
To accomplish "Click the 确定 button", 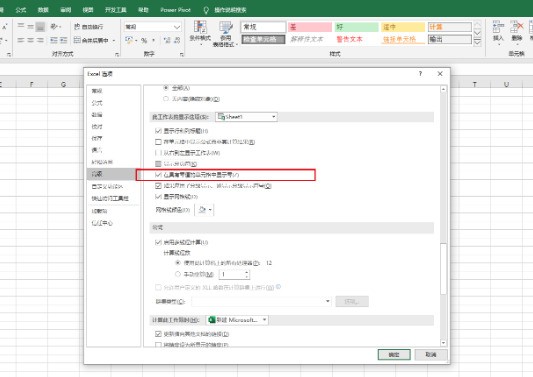I will pos(394,355).
